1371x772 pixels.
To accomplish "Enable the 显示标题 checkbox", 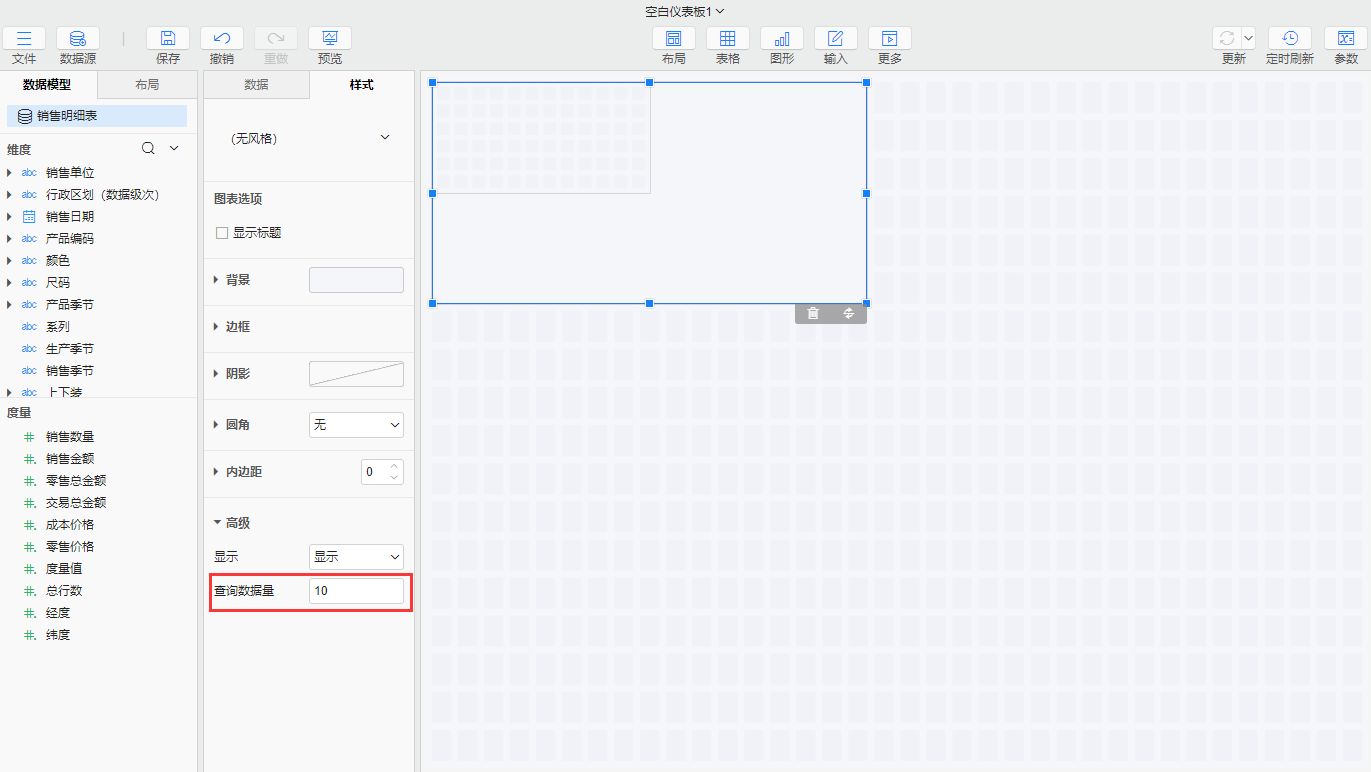I will click(x=223, y=233).
